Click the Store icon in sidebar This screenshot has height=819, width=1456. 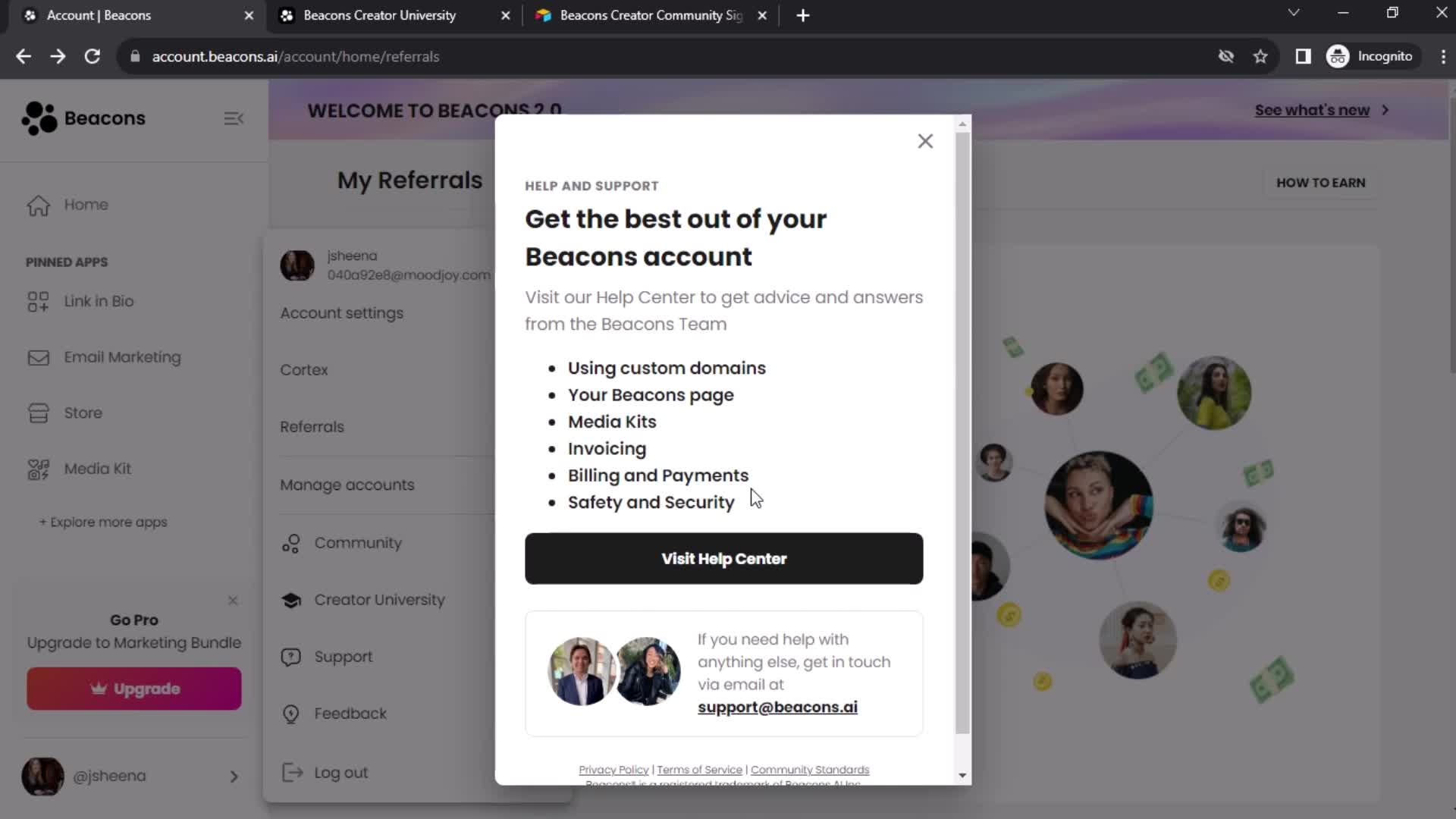[38, 413]
